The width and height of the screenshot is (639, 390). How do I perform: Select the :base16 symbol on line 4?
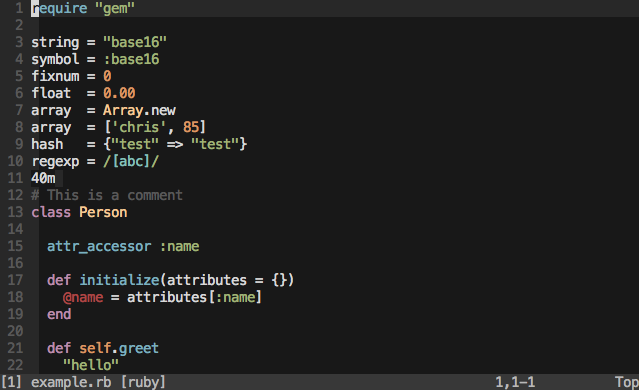131,59
